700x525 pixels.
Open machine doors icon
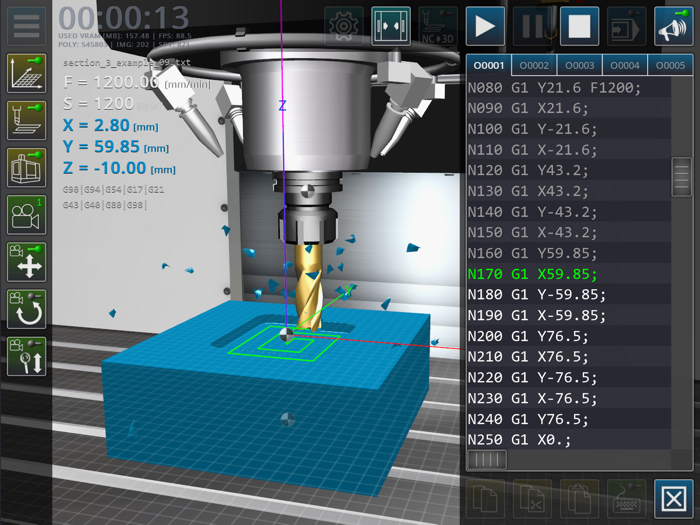[391, 26]
